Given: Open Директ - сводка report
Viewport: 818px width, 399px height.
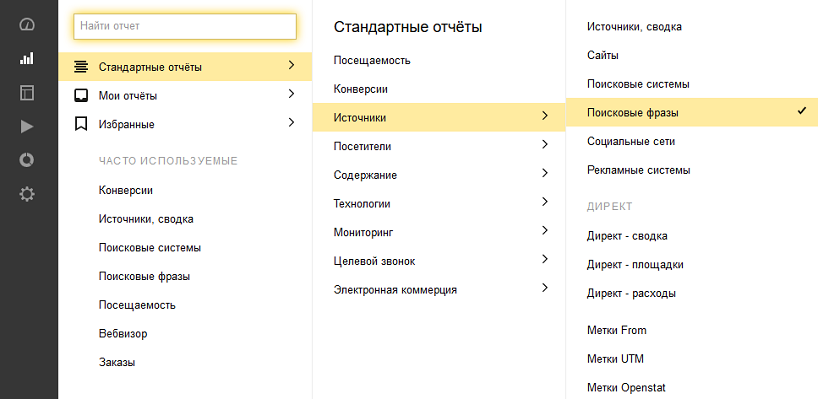Looking at the screenshot, I should pos(627,236).
